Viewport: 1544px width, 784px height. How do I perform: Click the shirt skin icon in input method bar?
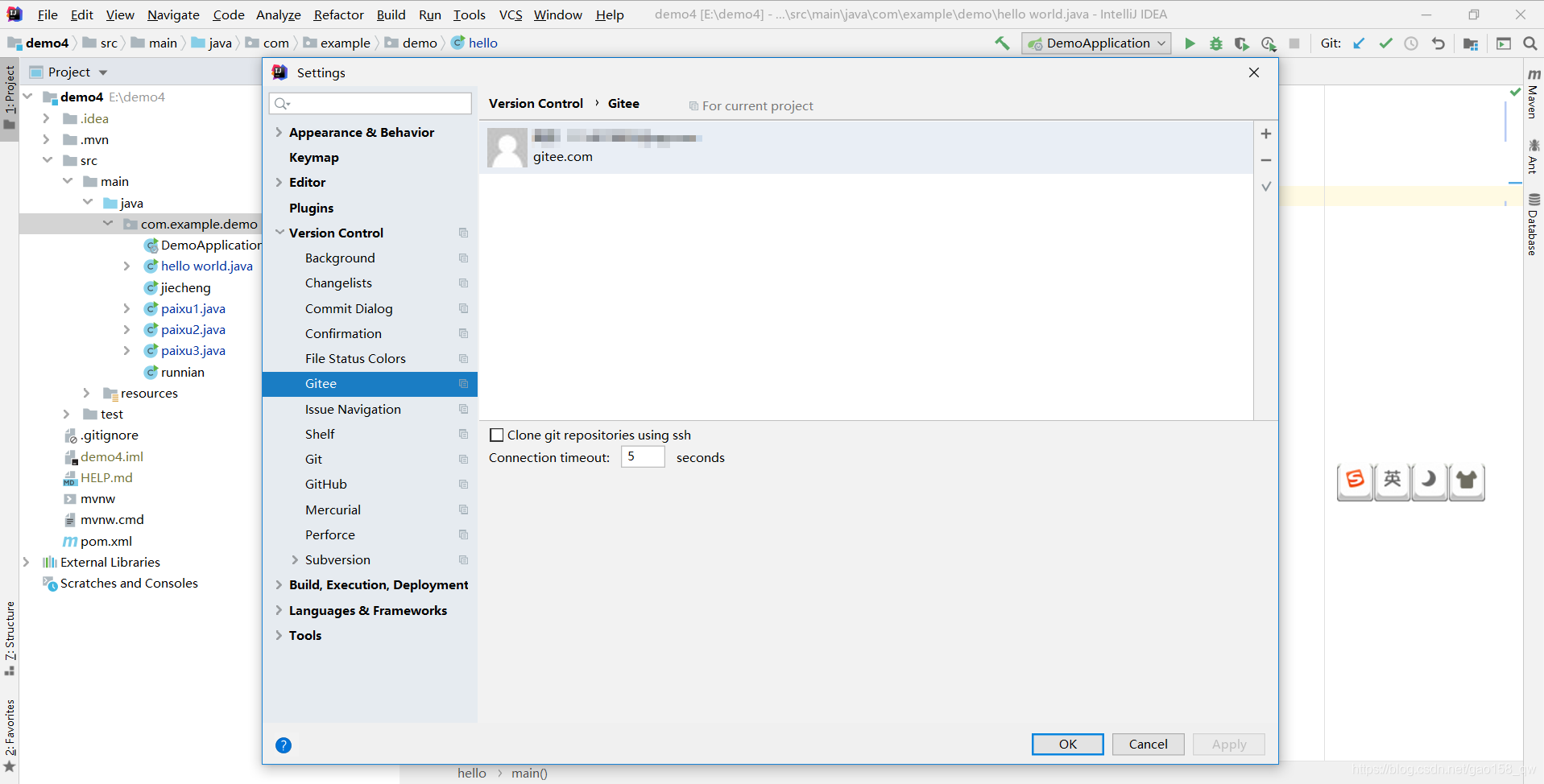[x=1467, y=481]
